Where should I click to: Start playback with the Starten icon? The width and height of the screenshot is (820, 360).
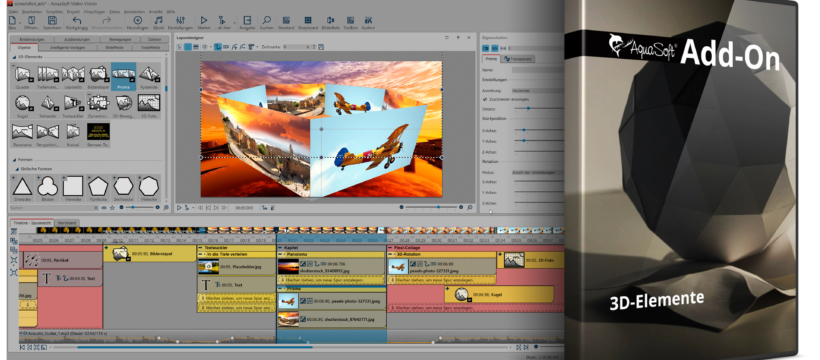[203, 20]
